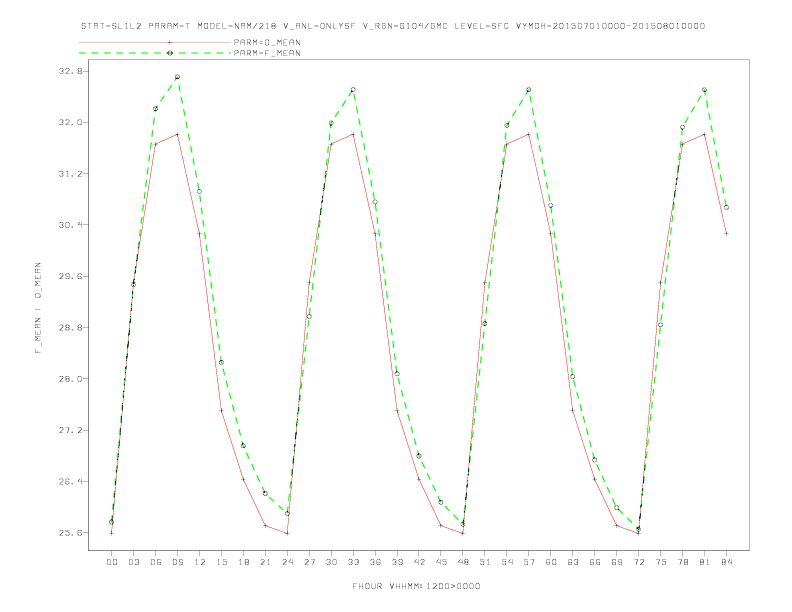Click the x-axis tick label 03

[133, 562]
